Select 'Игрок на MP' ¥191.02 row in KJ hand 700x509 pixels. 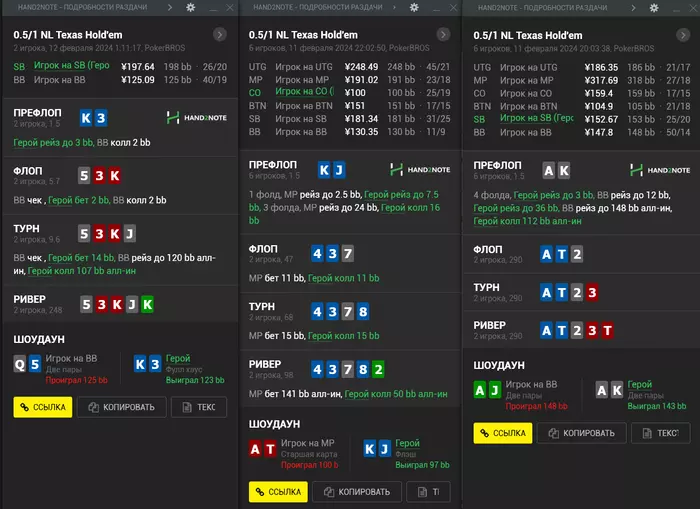point(350,79)
